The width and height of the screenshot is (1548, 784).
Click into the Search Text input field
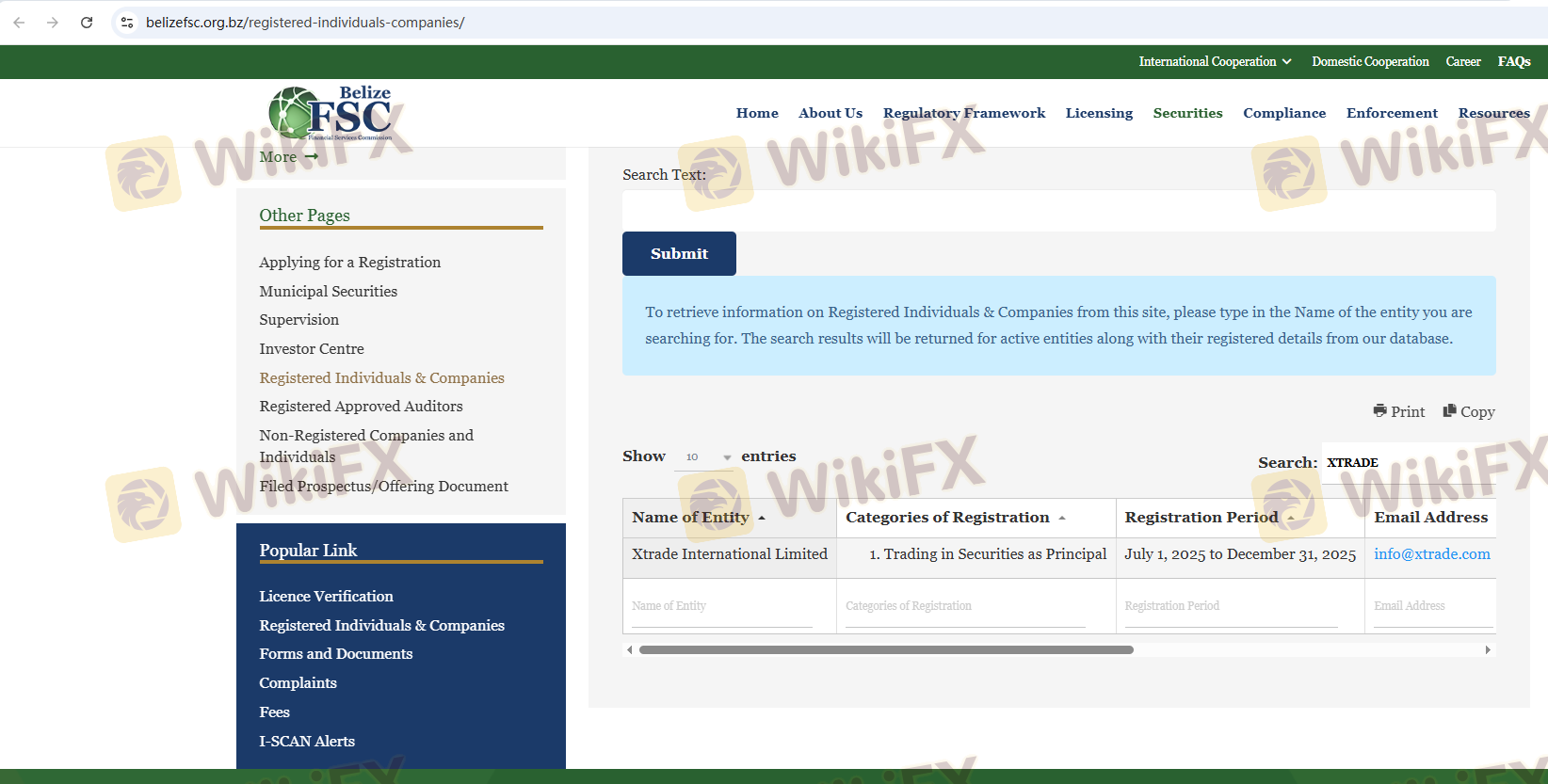click(x=1058, y=211)
